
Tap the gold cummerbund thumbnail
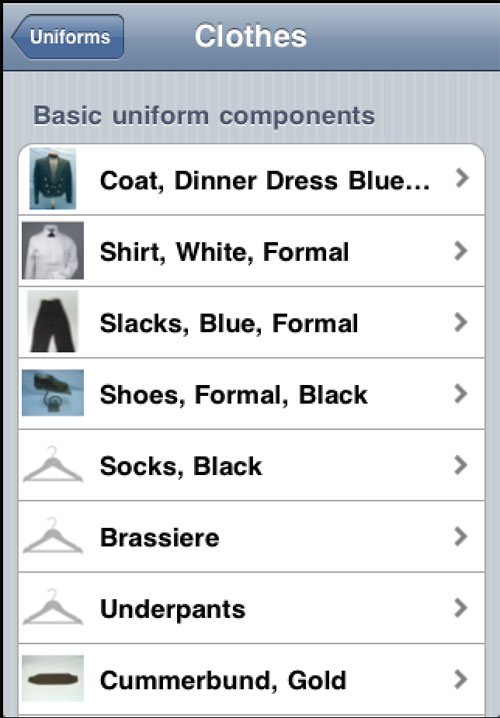53,679
